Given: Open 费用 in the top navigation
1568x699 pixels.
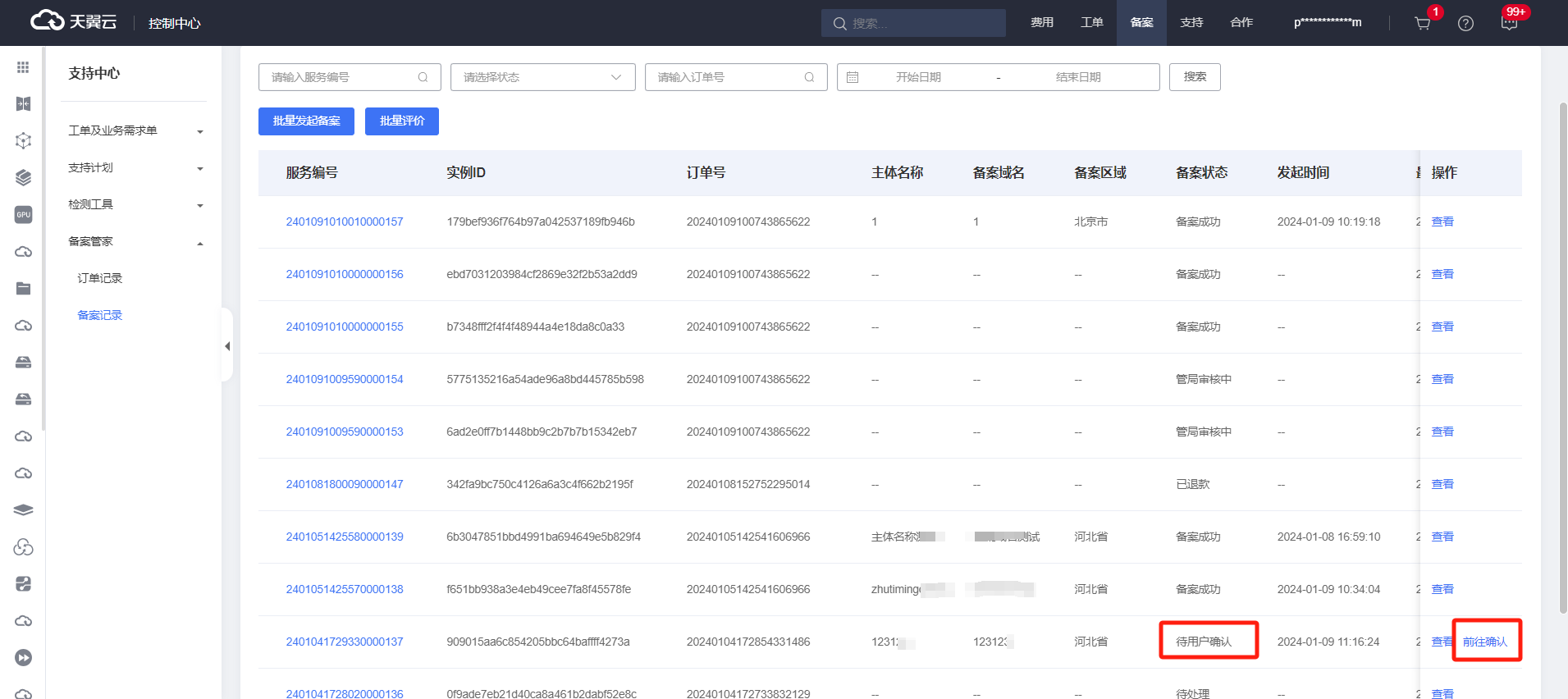Looking at the screenshot, I should click(x=1042, y=22).
